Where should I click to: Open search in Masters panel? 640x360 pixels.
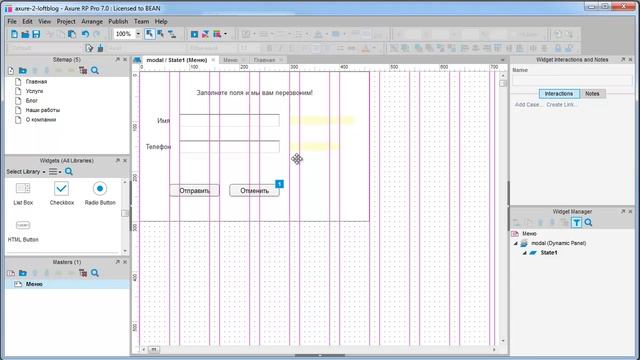pos(95,273)
